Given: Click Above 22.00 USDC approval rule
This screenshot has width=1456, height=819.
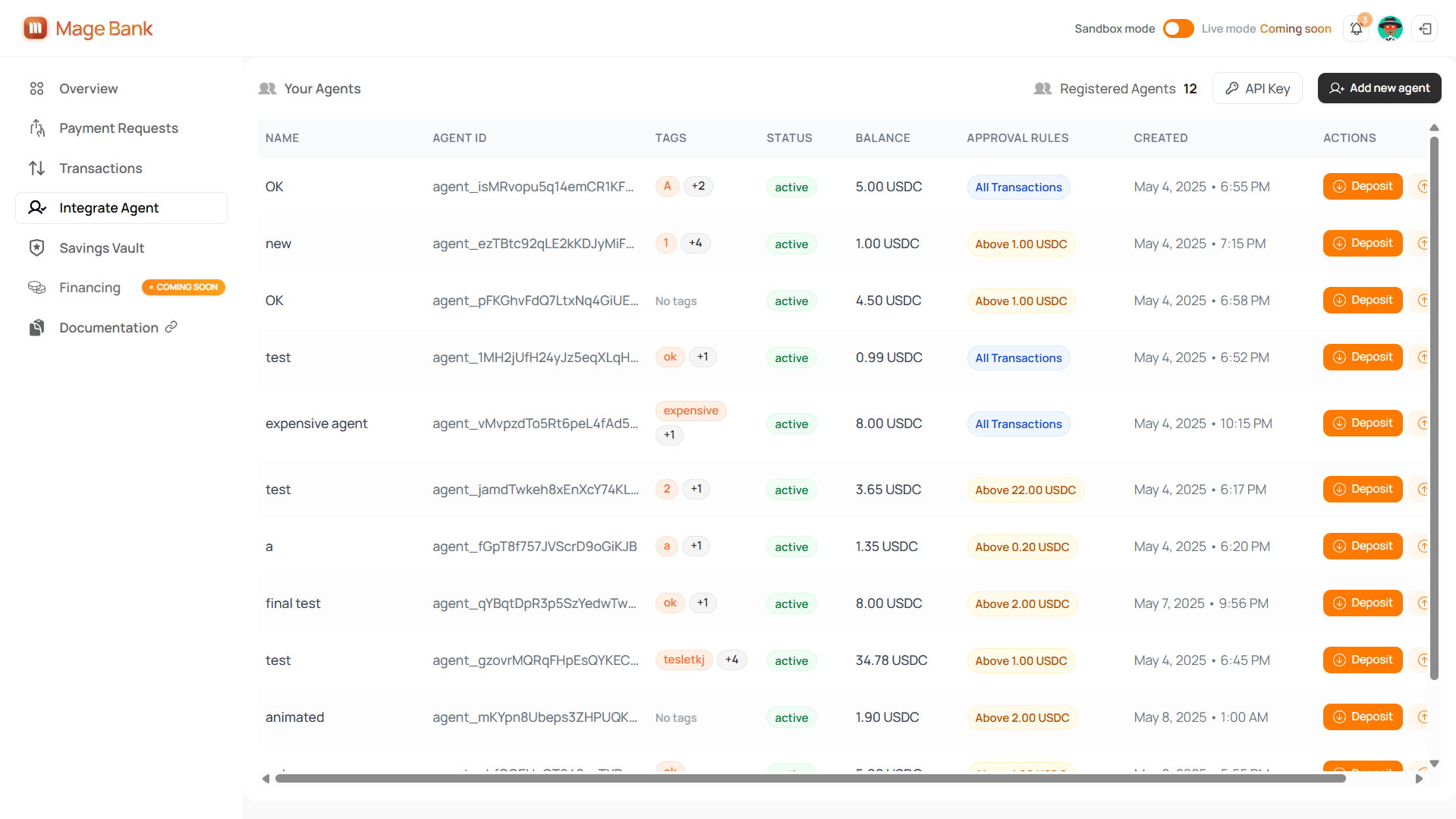Looking at the screenshot, I should click(1025, 490).
